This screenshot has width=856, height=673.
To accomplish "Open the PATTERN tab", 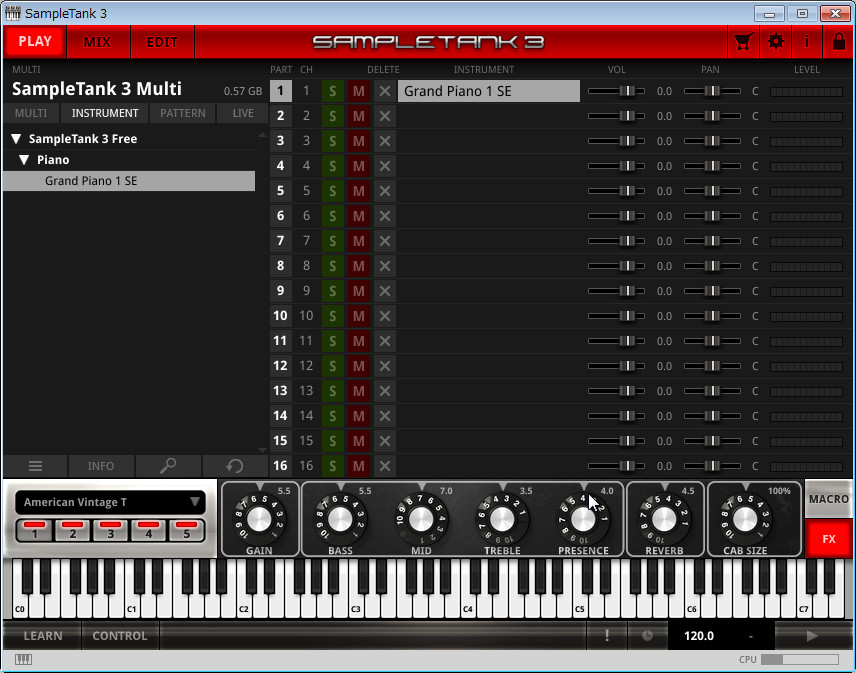I will [182, 113].
